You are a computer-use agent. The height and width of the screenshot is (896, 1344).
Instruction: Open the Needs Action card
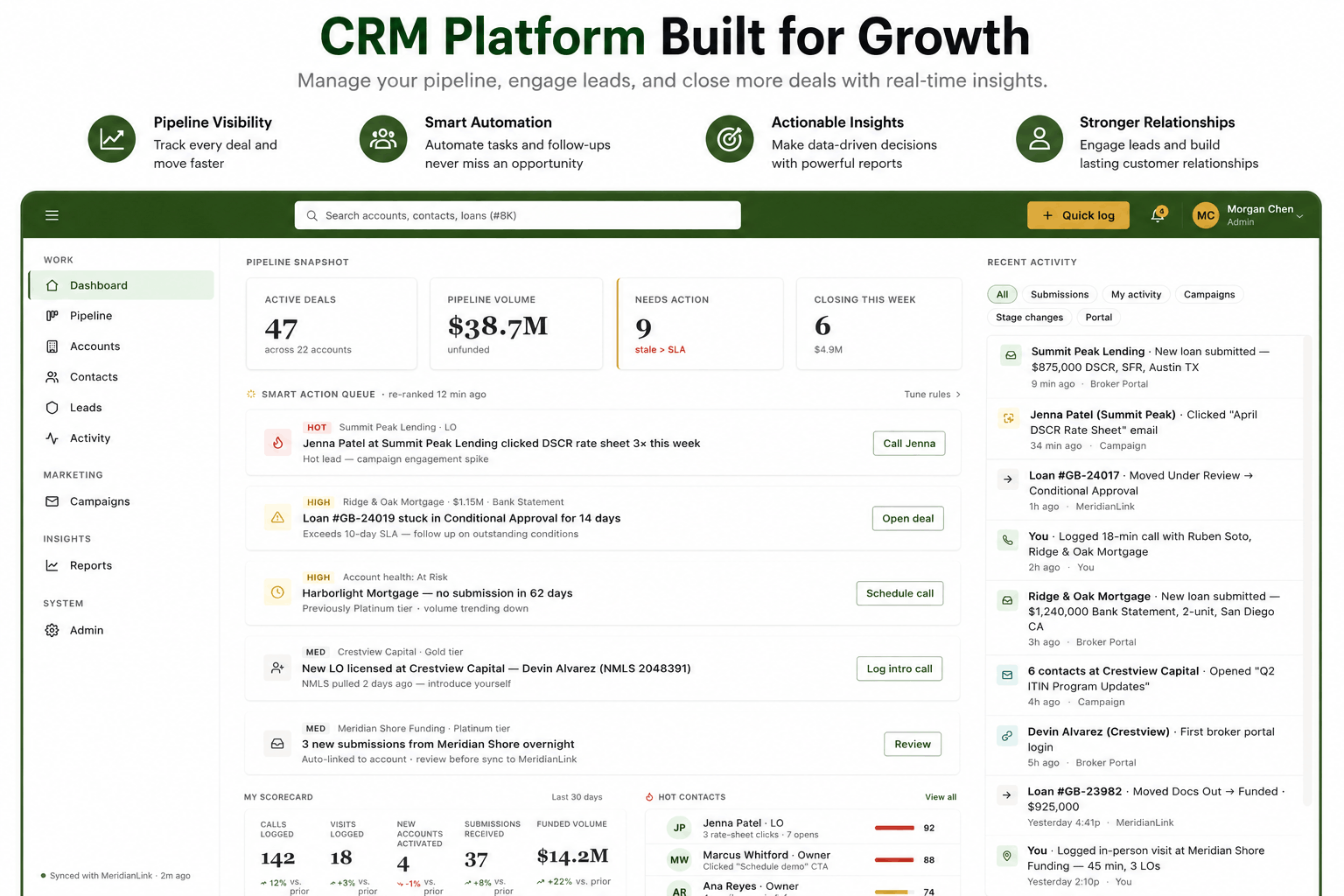pyautogui.click(x=699, y=324)
